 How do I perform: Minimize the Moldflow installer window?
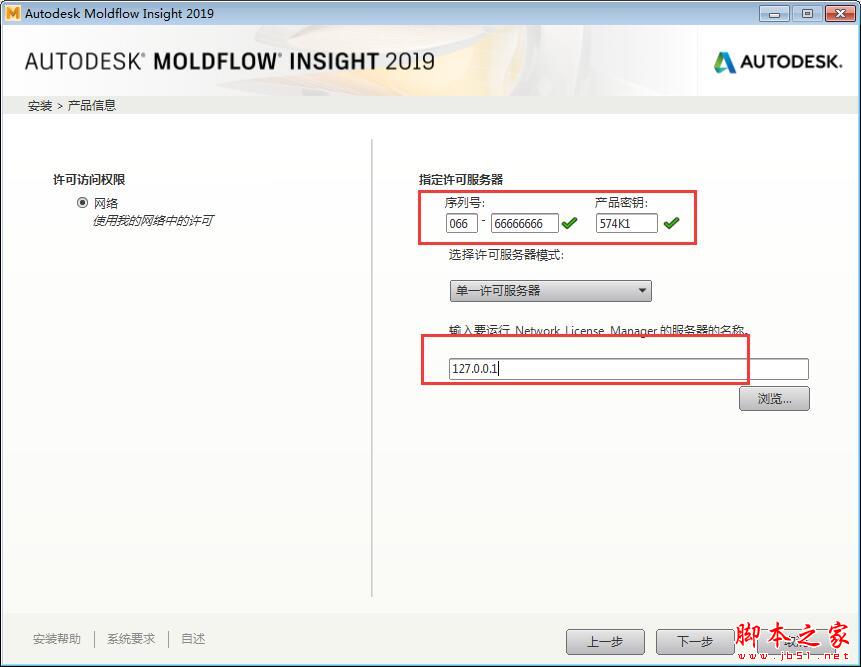click(774, 14)
